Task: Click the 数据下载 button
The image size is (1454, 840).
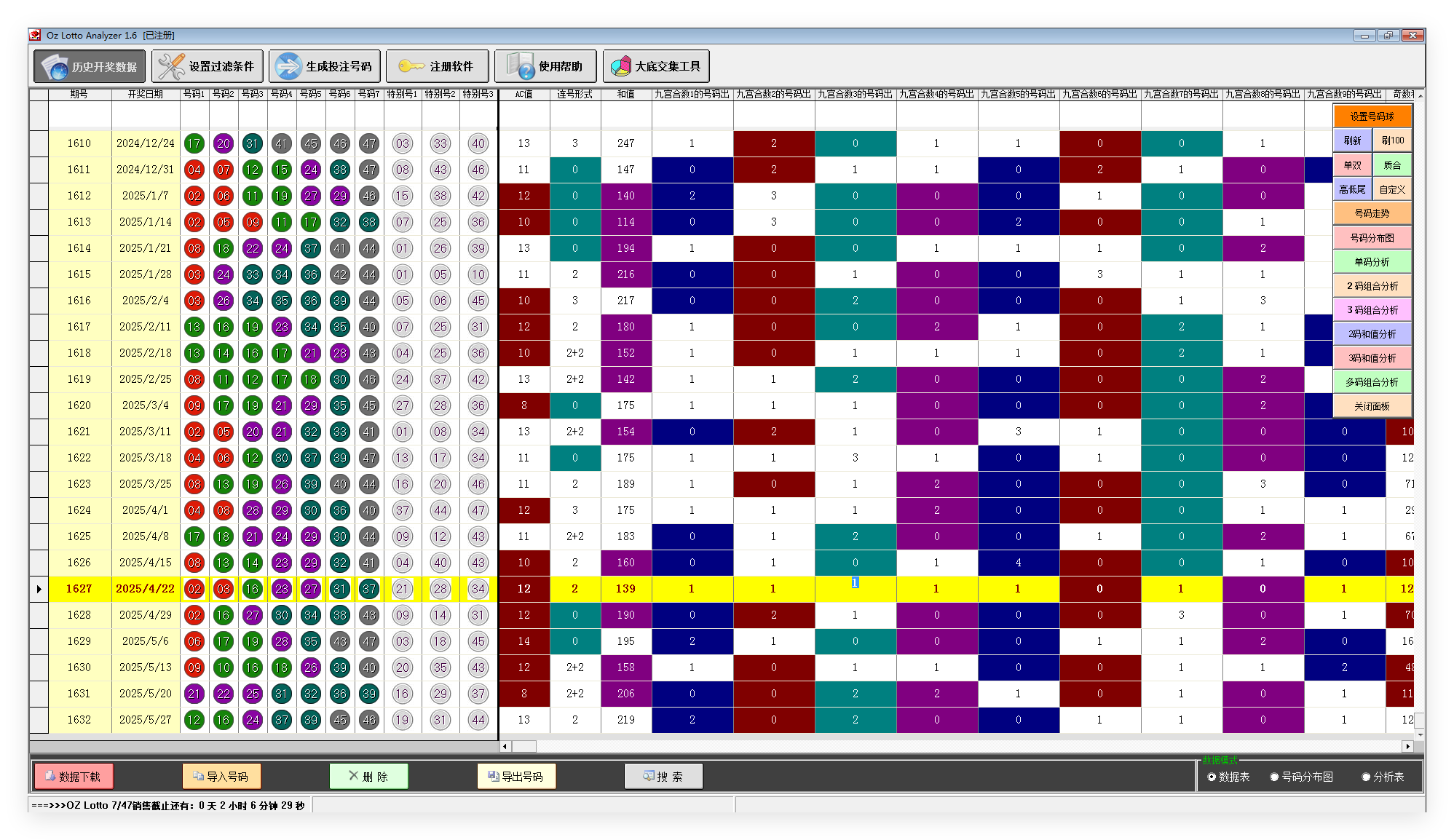Action: tap(74, 776)
